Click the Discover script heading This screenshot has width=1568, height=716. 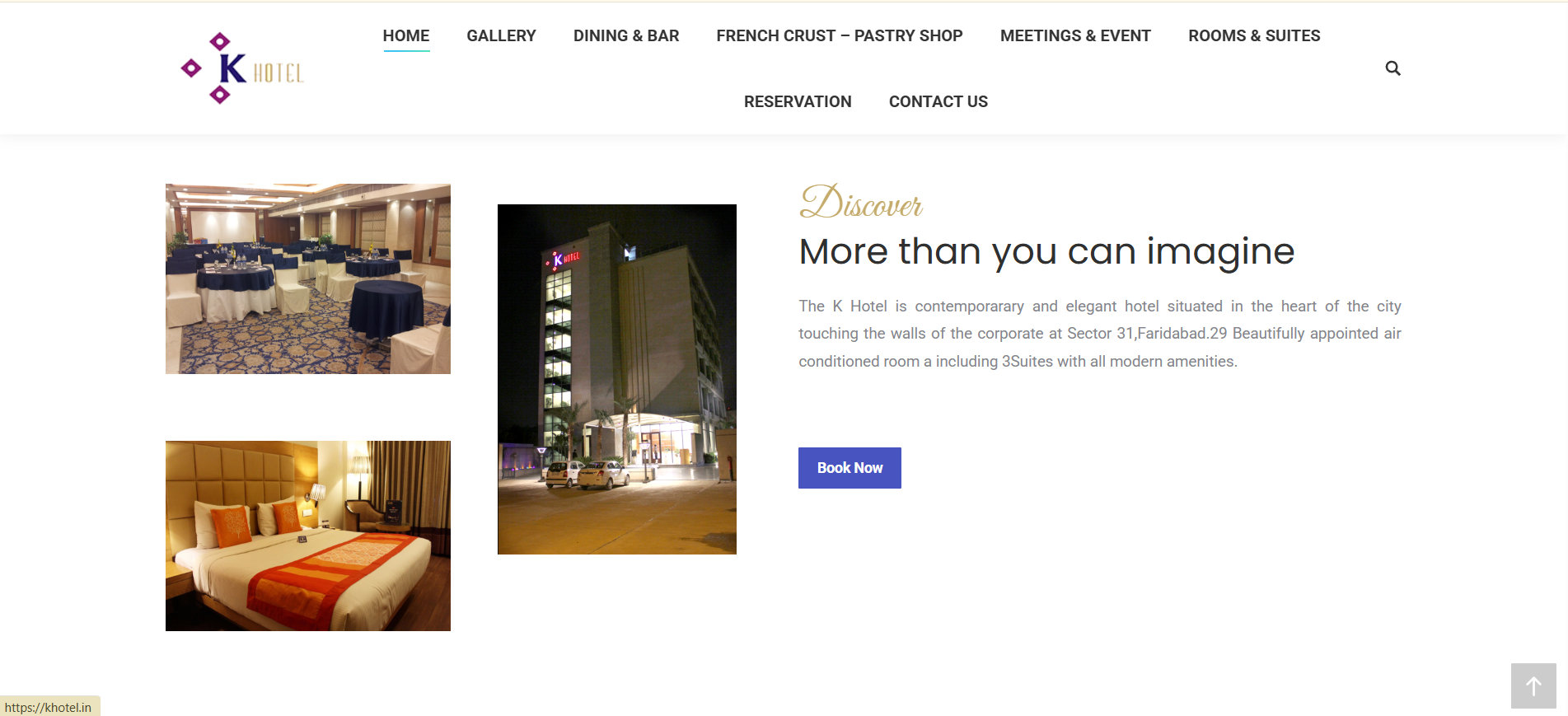[x=861, y=202]
